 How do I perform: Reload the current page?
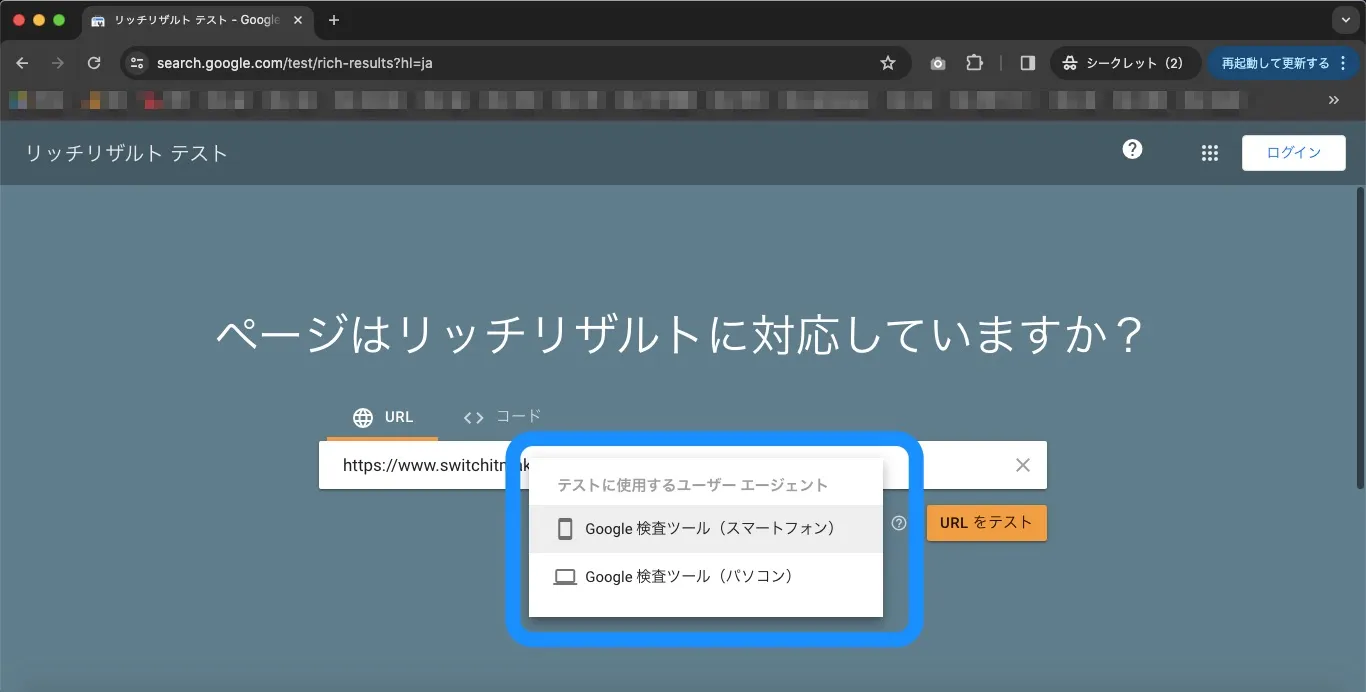pyautogui.click(x=94, y=63)
